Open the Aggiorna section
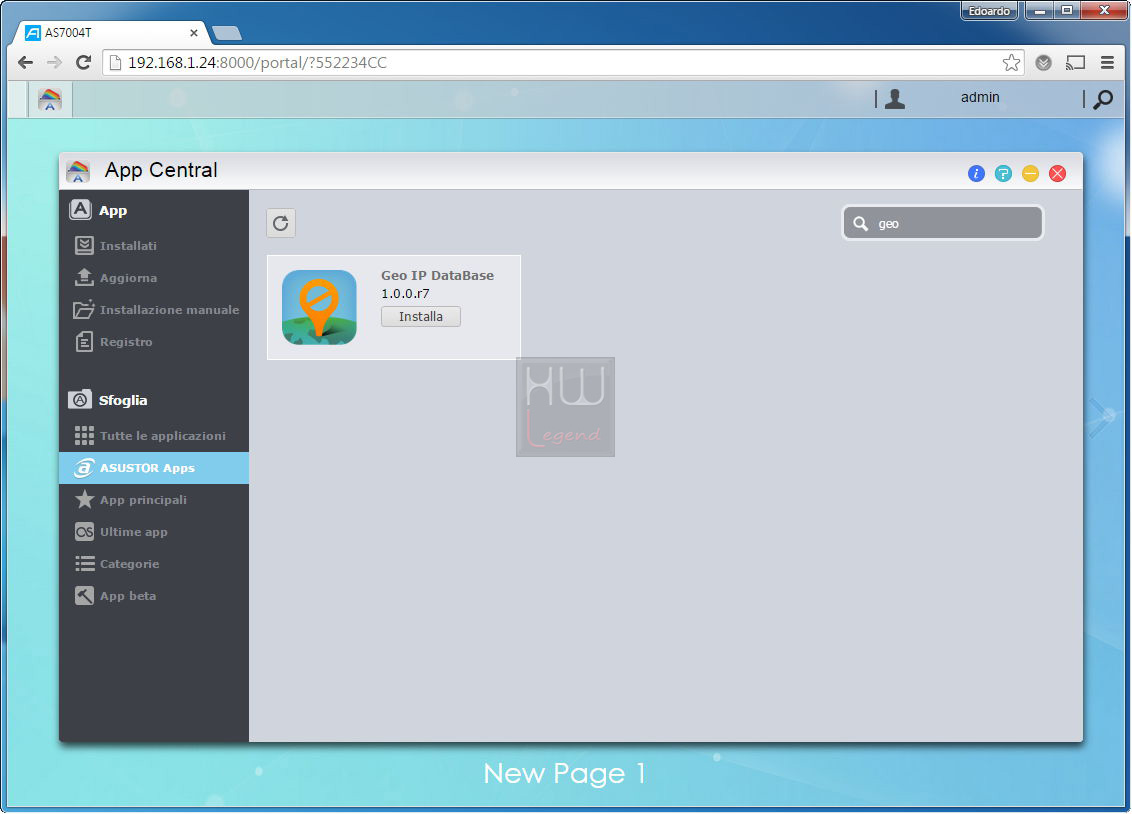The height and width of the screenshot is (814, 1132). (x=154, y=278)
